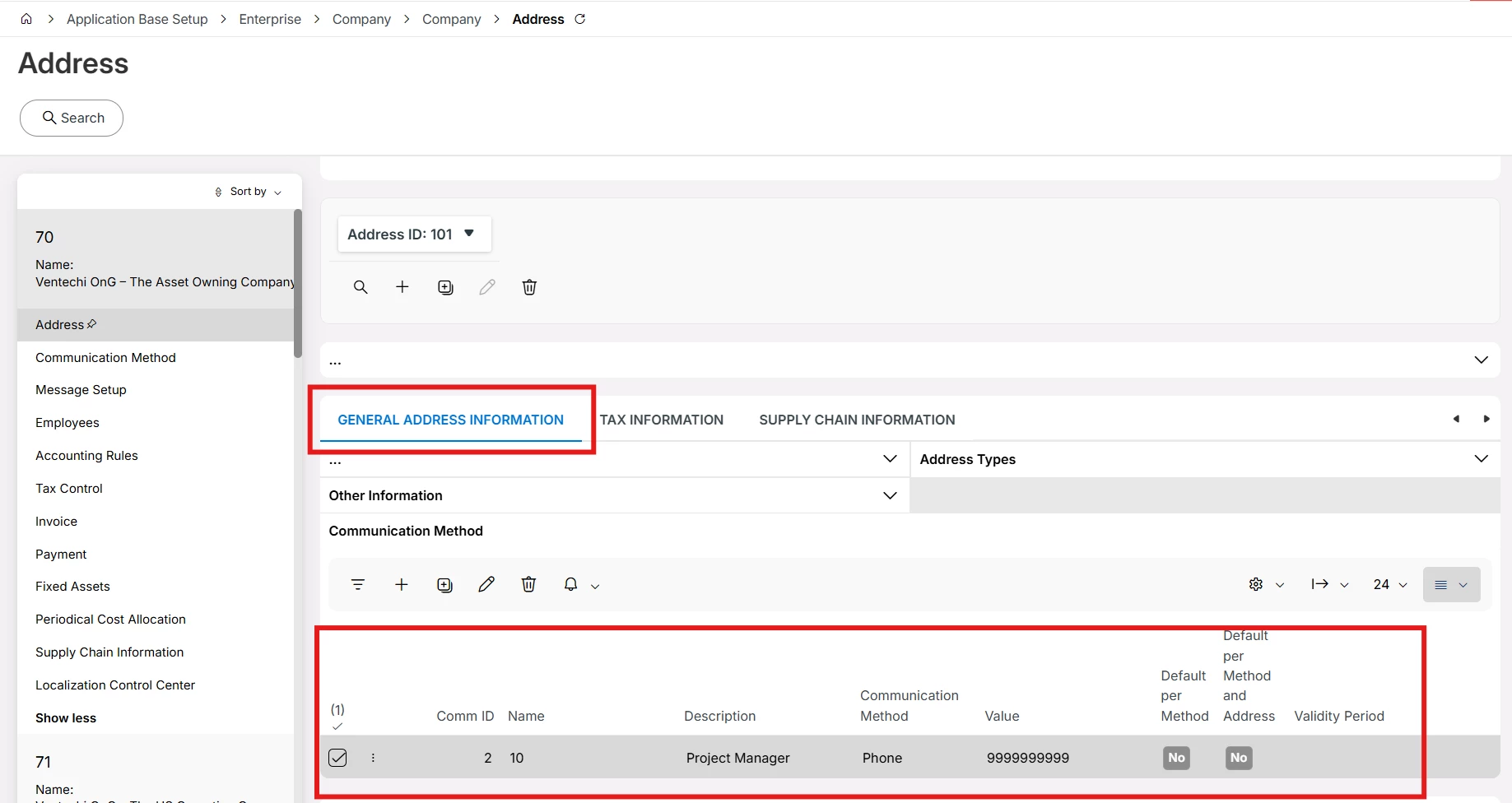Sort table by Comm ID column header
Image resolution: width=1512 pixels, height=803 pixels.
click(465, 716)
